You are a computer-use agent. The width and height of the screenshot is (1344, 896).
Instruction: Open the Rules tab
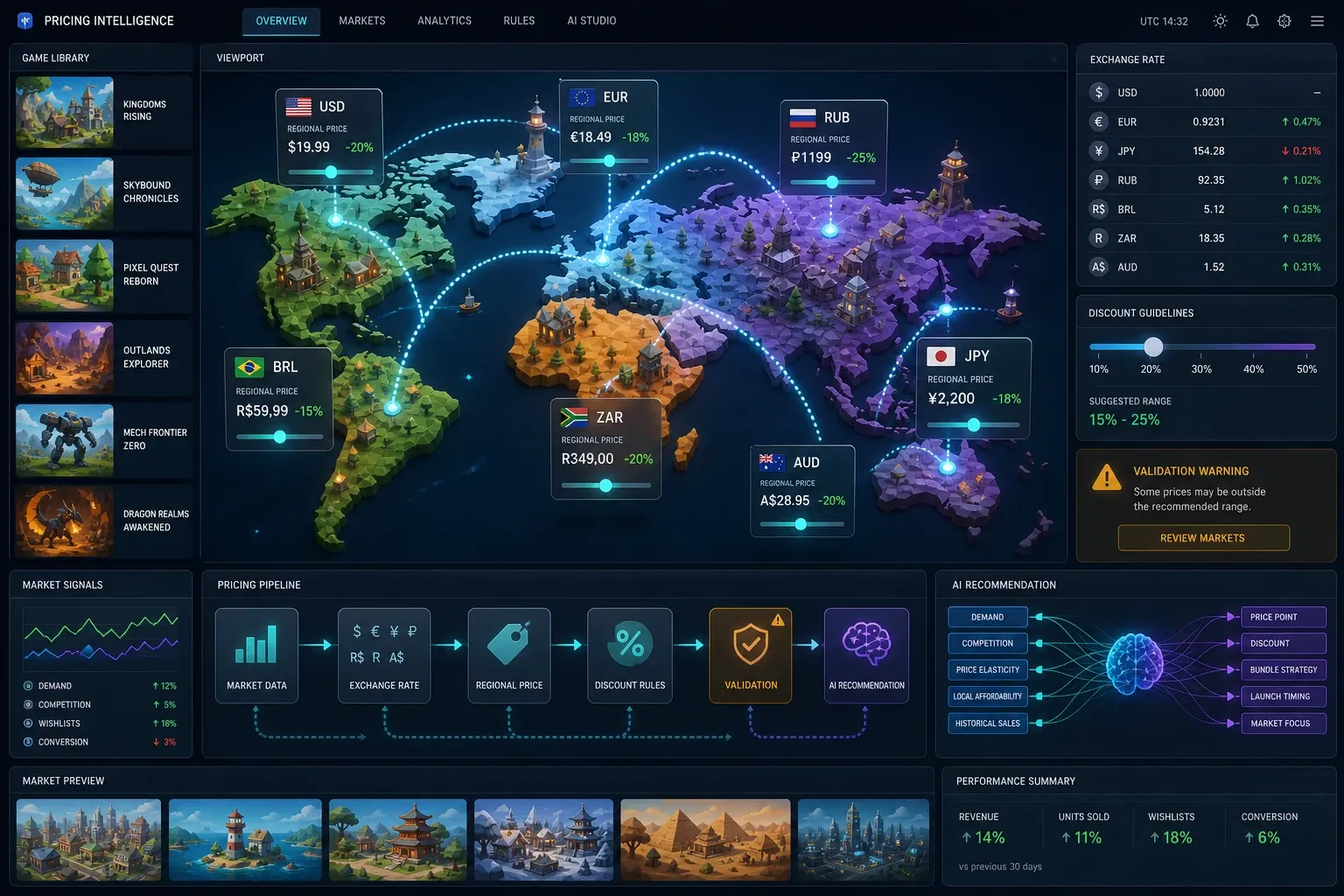pyautogui.click(x=519, y=21)
